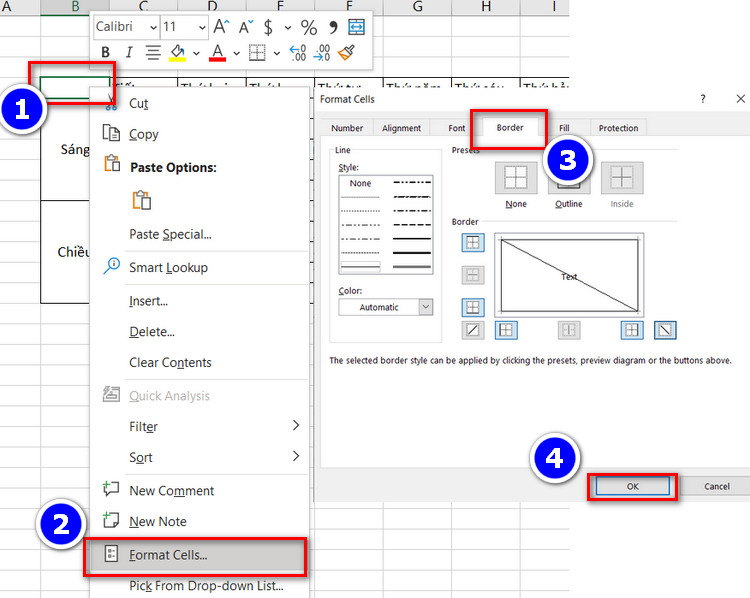Choose Cut from context menu
This screenshot has width=750, height=598.
(139, 103)
